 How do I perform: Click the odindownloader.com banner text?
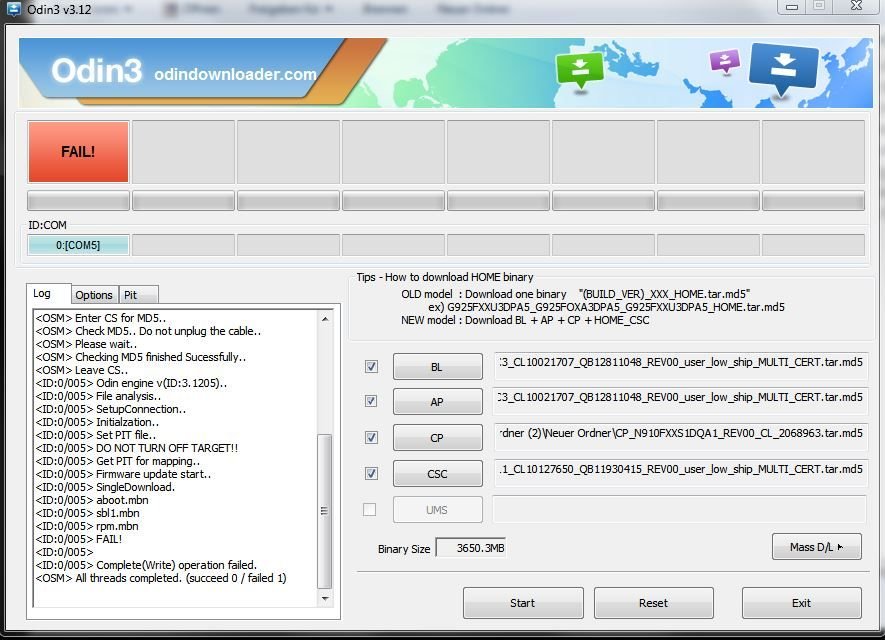[x=235, y=74]
